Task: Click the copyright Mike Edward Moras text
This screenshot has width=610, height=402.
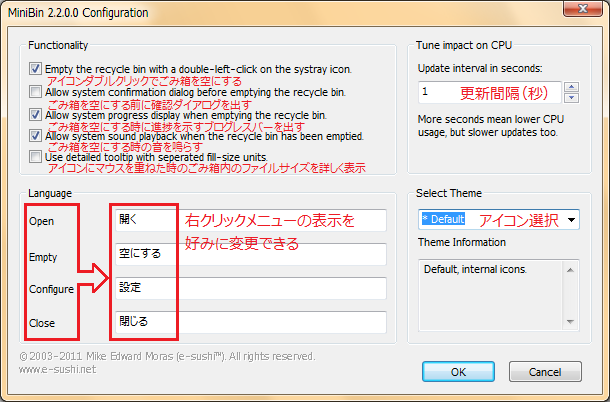Action: pyautogui.click(x=167, y=356)
